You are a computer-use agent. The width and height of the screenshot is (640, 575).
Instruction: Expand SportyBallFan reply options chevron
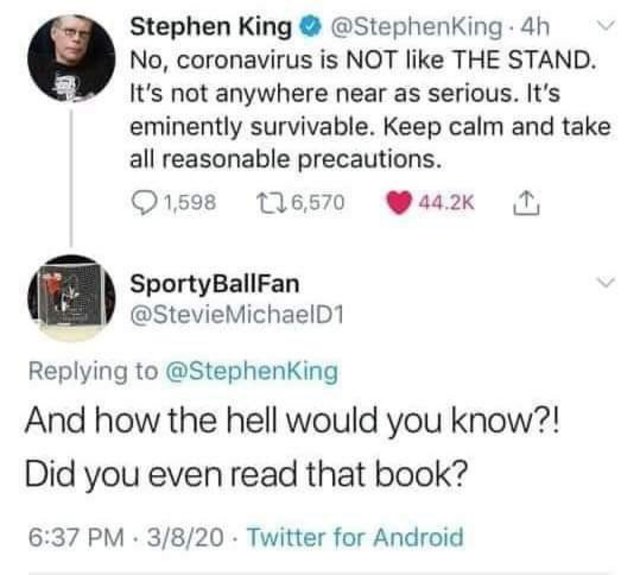605,282
